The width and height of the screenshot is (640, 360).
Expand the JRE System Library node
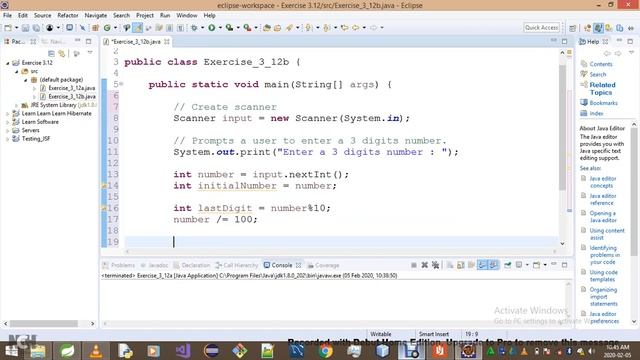(16, 105)
